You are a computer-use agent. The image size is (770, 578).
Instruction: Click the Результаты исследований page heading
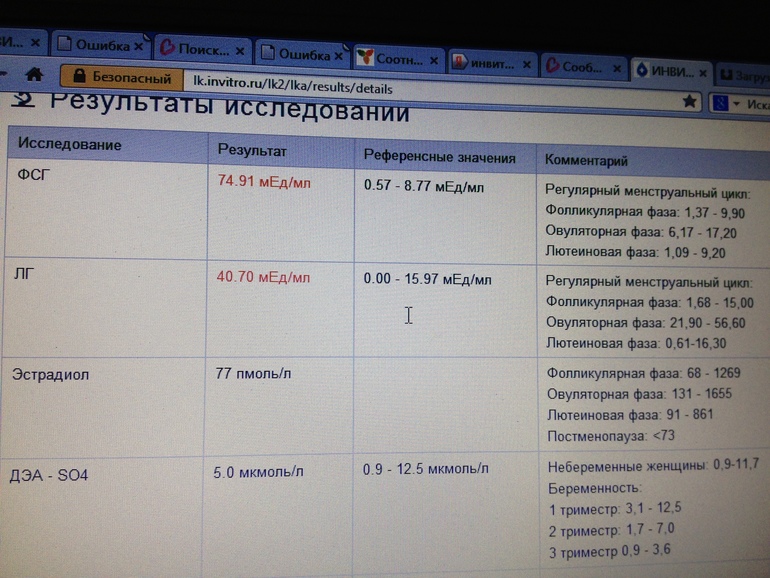(229, 108)
